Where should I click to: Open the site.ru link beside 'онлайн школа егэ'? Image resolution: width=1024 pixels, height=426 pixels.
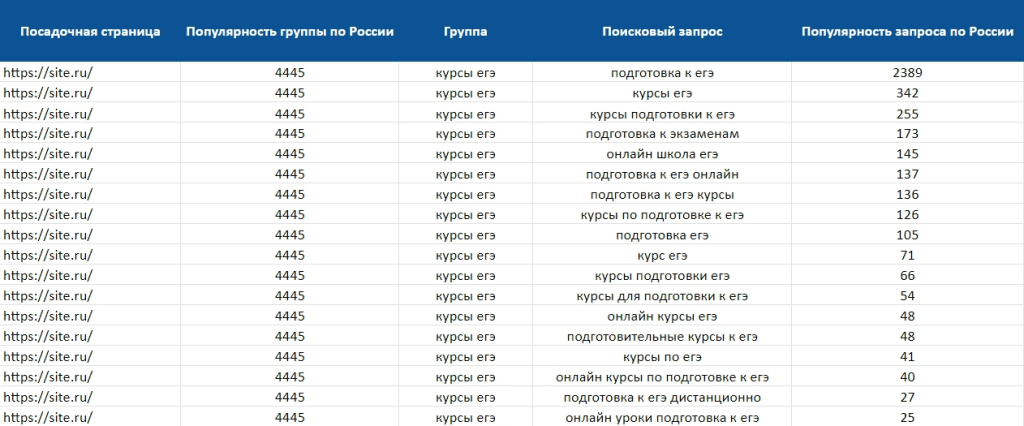point(48,154)
